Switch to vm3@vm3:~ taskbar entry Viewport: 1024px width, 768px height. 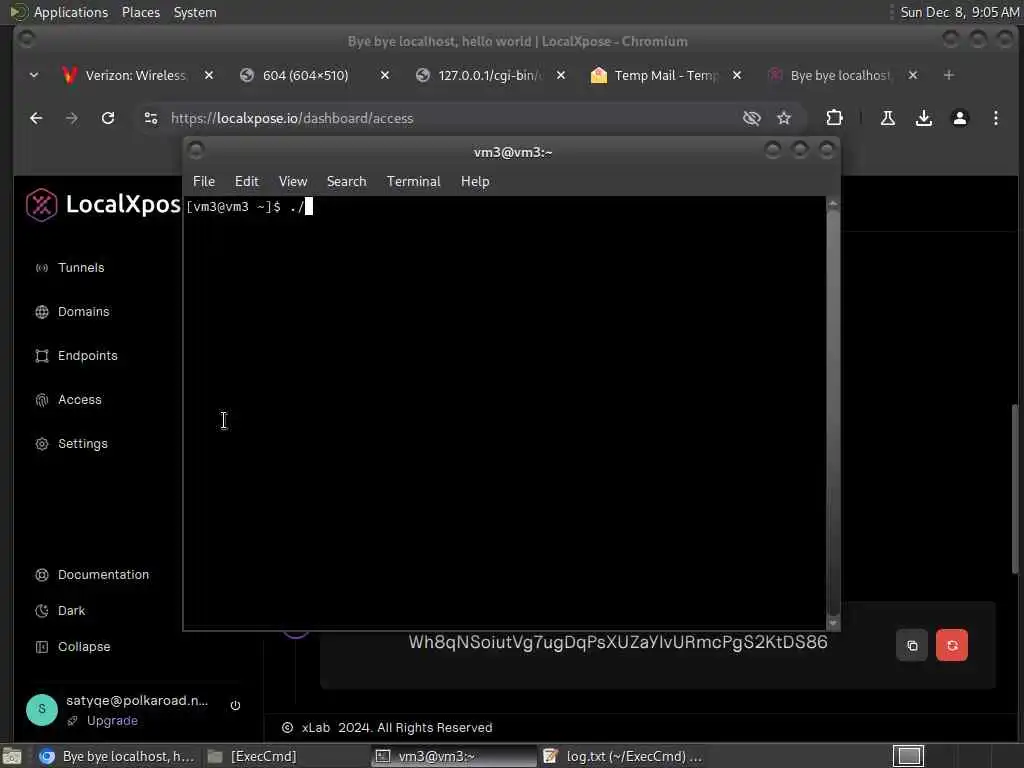click(454, 756)
